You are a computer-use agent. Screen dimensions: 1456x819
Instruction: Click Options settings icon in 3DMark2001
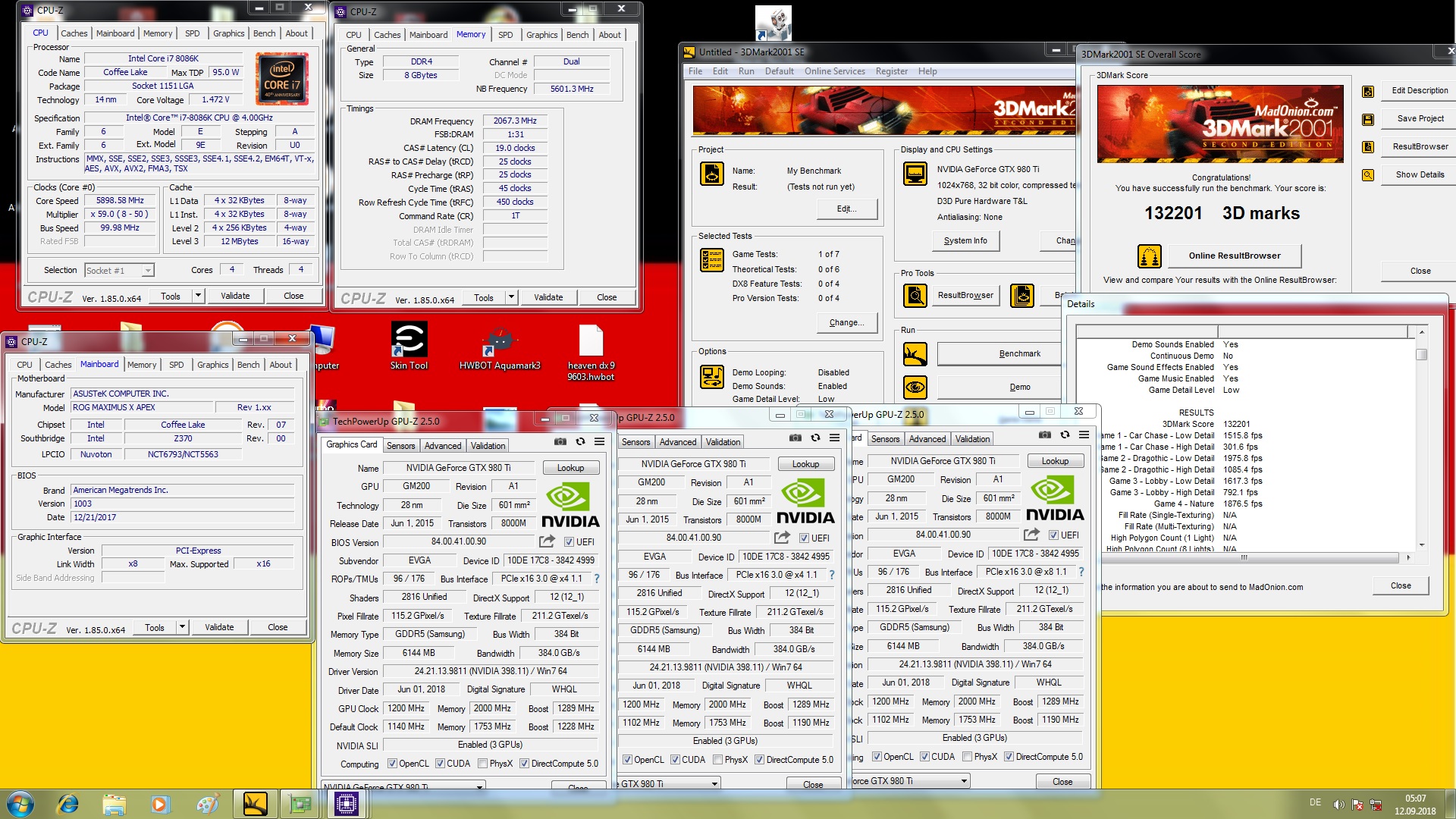711,377
